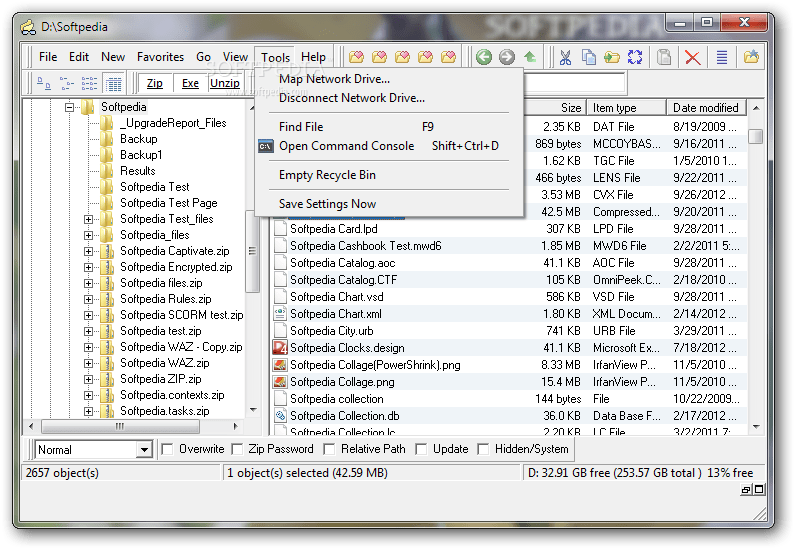Image resolution: width=795 pixels, height=549 pixels.
Task: Switch to details view
Action: click(x=113, y=83)
